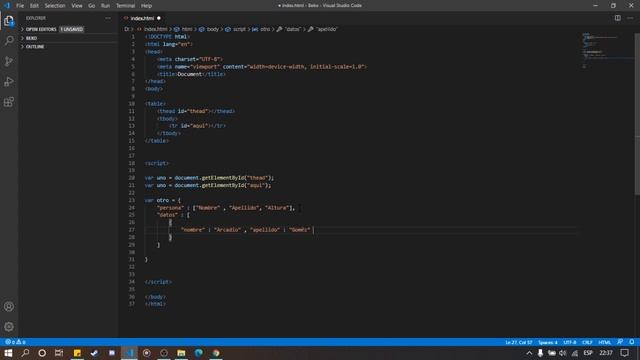Open the Terminal menu
The height and width of the screenshot is (360, 640).
tap(125, 6)
